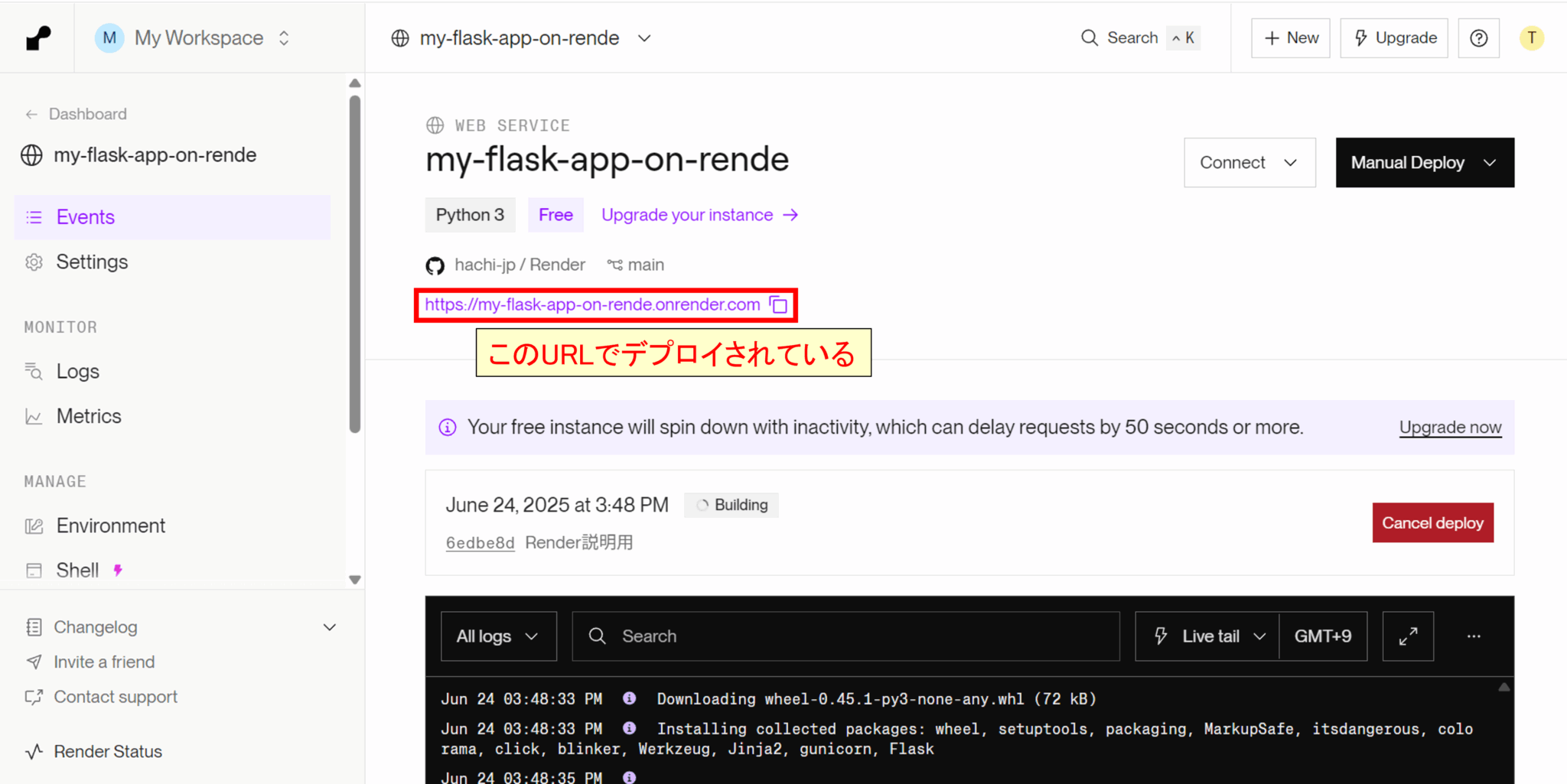Screen dimensions: 1567x784
Task: Toggle the Live tail option
Action: point(1207,636)
